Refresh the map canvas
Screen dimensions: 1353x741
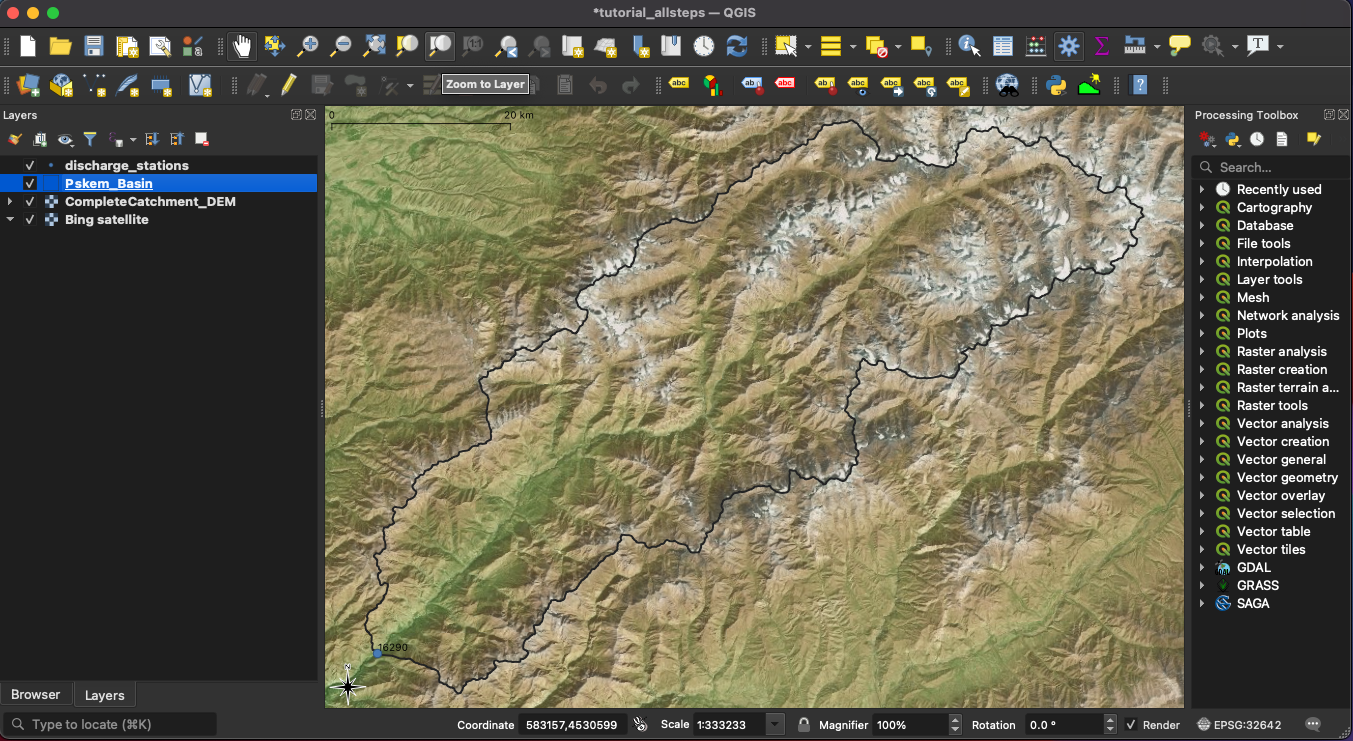coord(737,46)
